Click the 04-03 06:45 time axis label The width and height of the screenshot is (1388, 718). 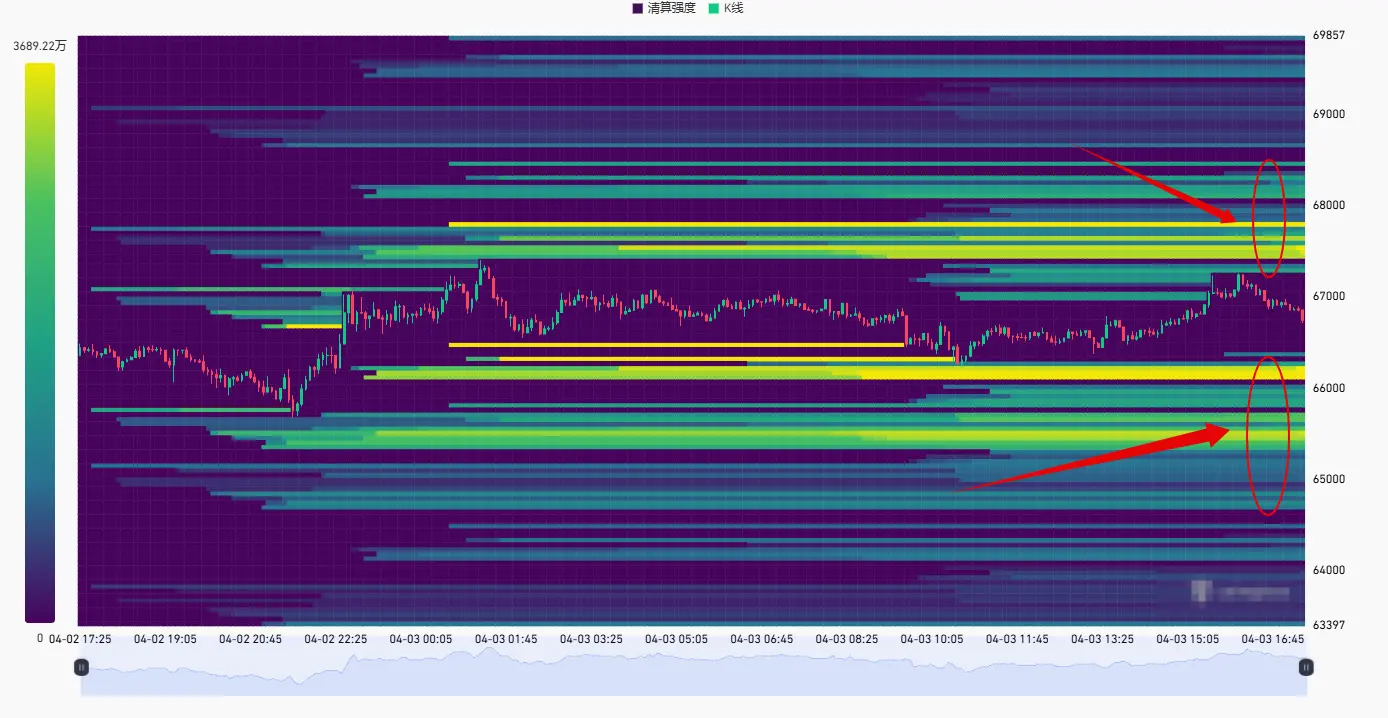pos(761,639)
